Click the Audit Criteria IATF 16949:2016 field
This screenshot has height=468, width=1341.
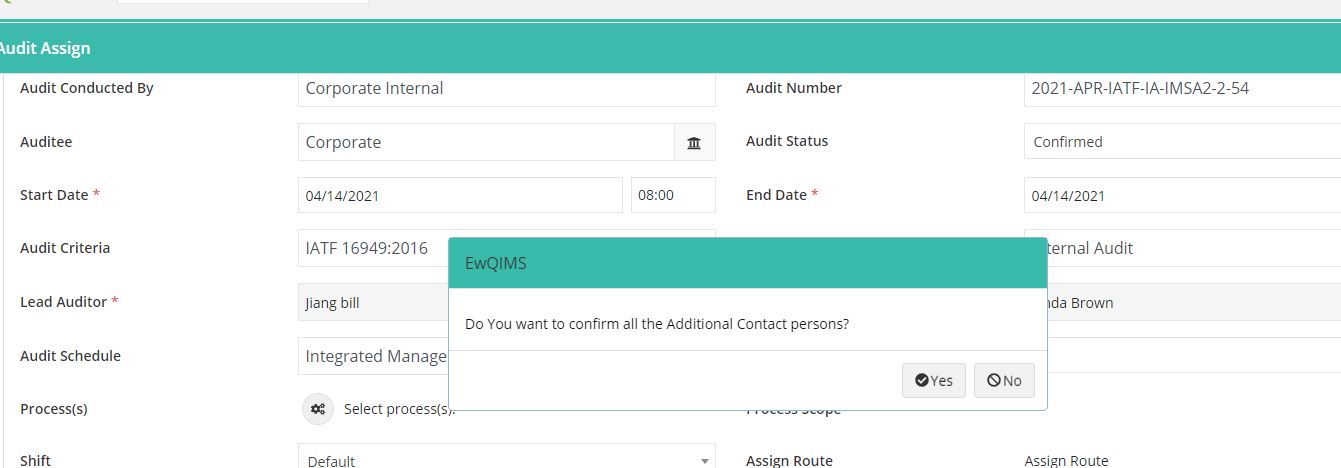click(x=374, y=248)
